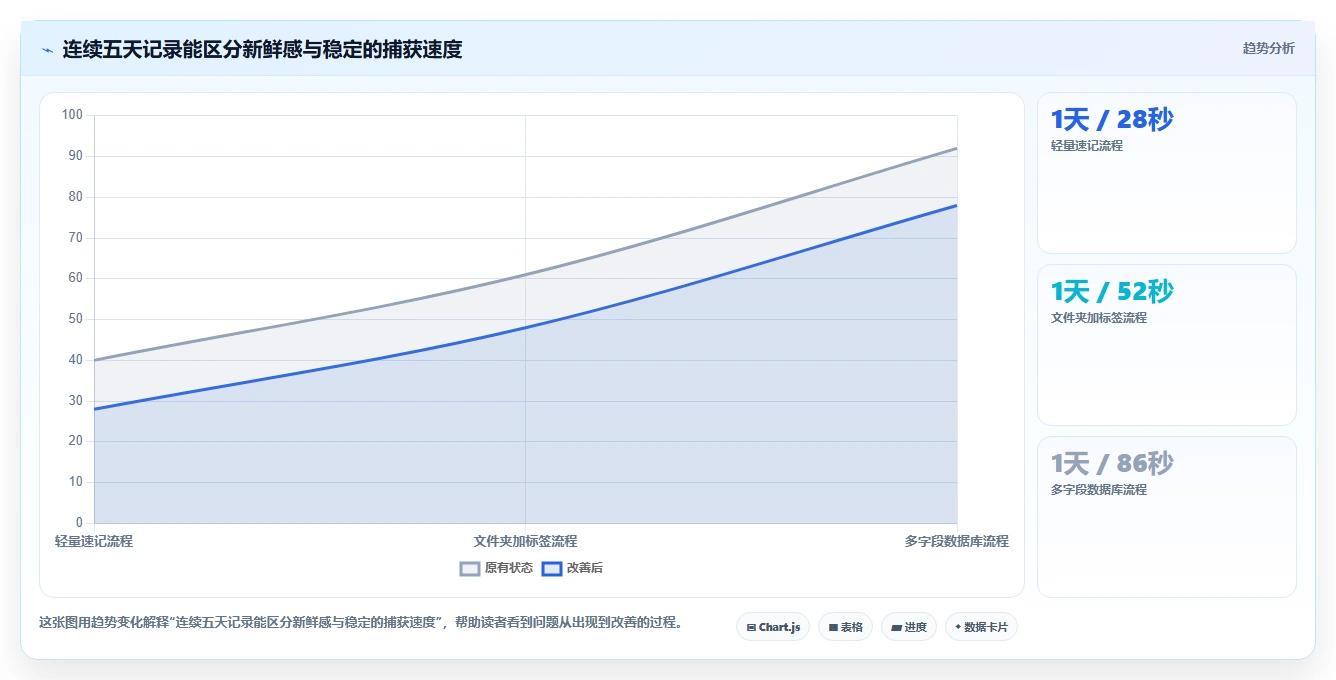
Task: Select the 进度 tag pill
Action: coord(909,627)
